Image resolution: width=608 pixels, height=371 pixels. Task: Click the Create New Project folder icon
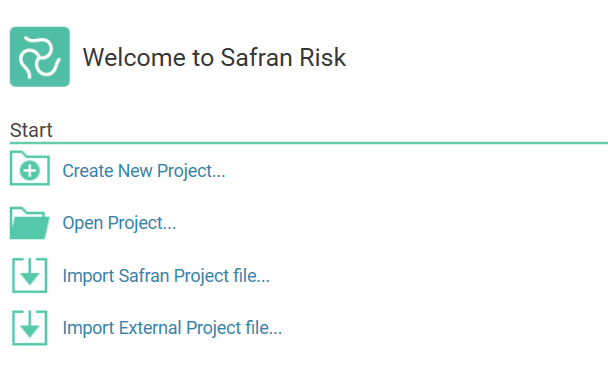(30, 168)
